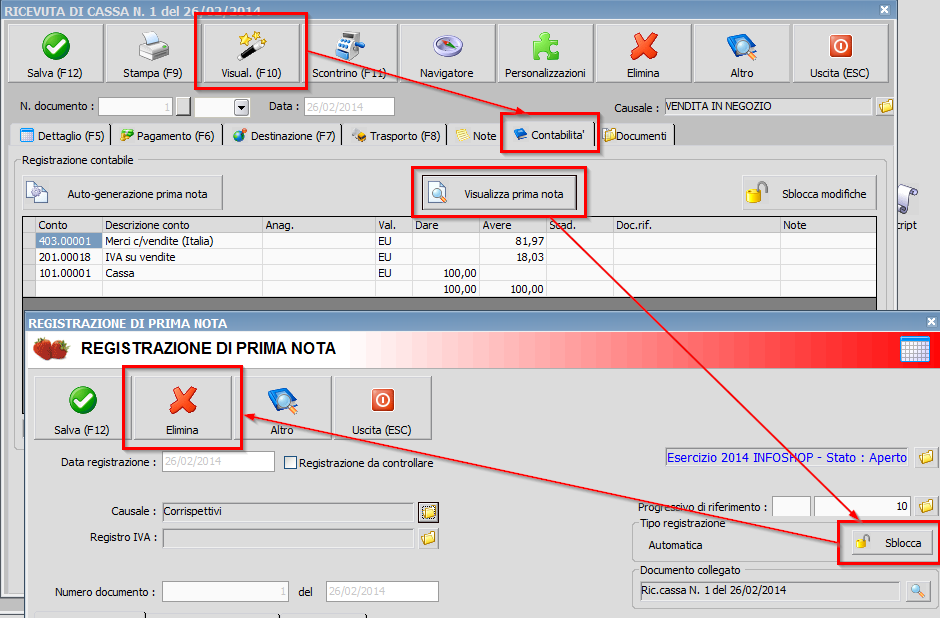Click the del date field in Prima Nota
Viewport: 940px width, 618px height.
382,592
